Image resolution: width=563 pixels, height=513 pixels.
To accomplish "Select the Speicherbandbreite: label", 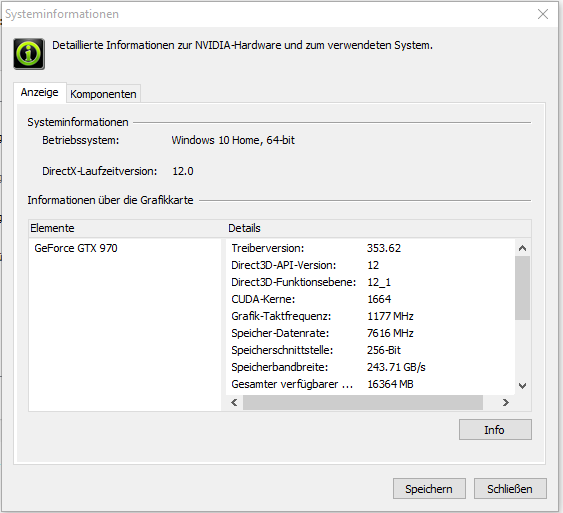I will coord(280,367).
